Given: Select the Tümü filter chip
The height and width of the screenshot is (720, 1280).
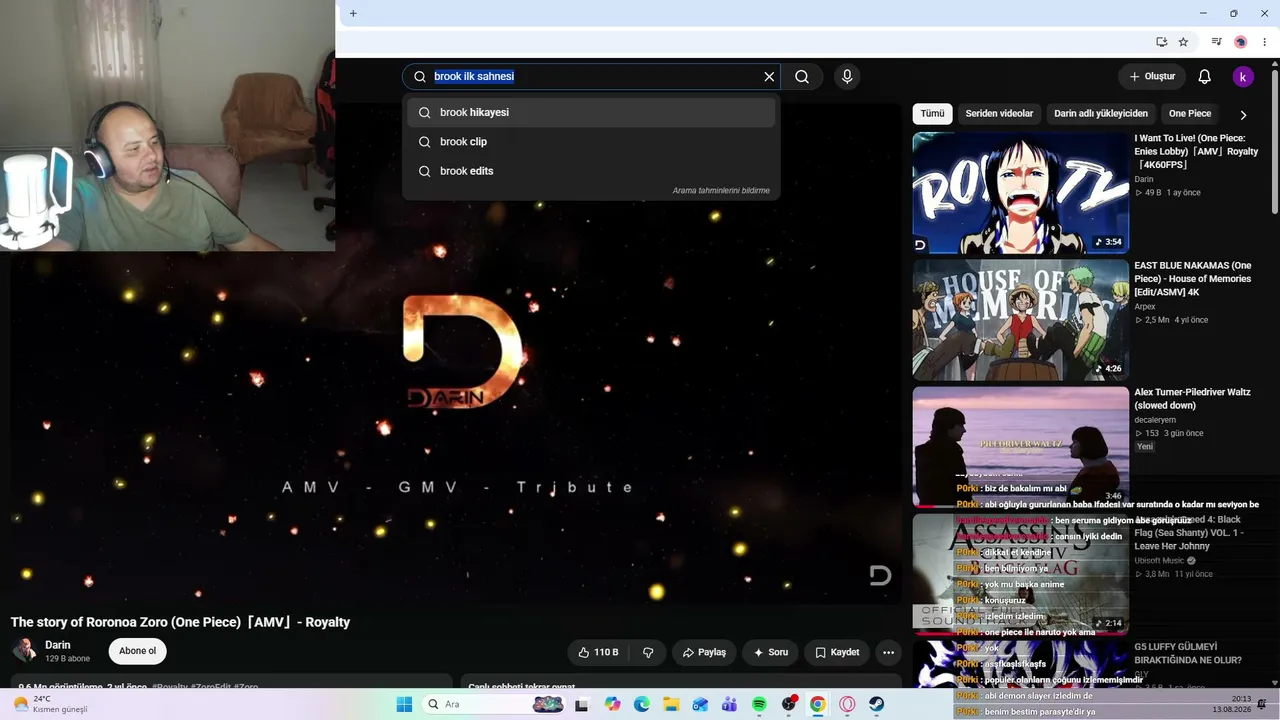Looking at the screenshot, I should coord(932,114).
